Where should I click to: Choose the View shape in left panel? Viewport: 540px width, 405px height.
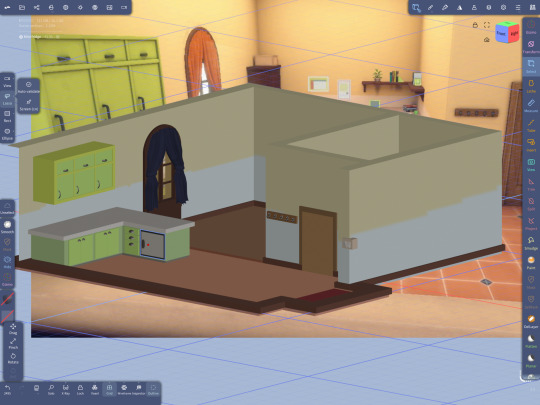click(7, 81)
